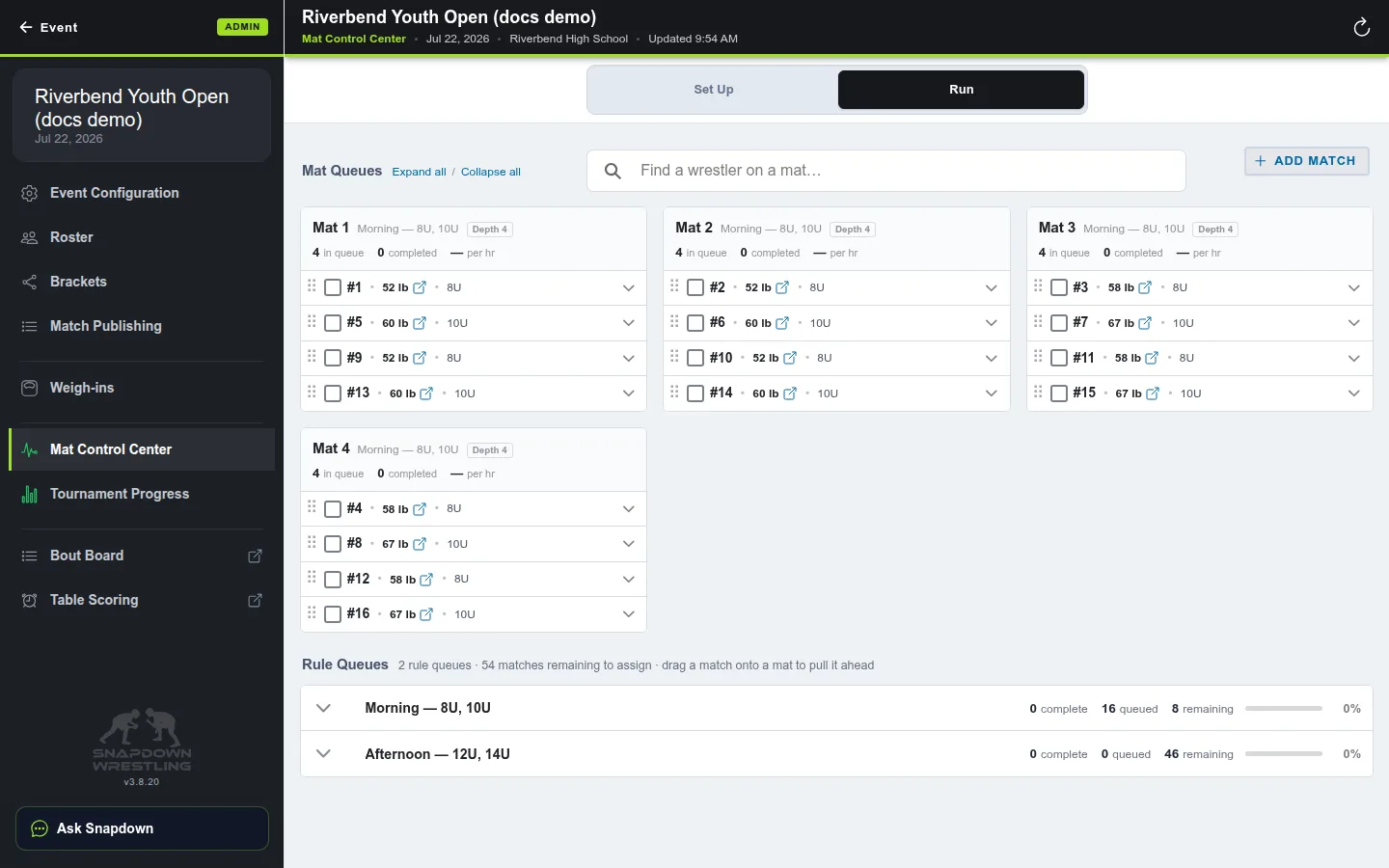Open Match Publishing in the sidebar
The image size is (1389, 868).
[142, 326]
